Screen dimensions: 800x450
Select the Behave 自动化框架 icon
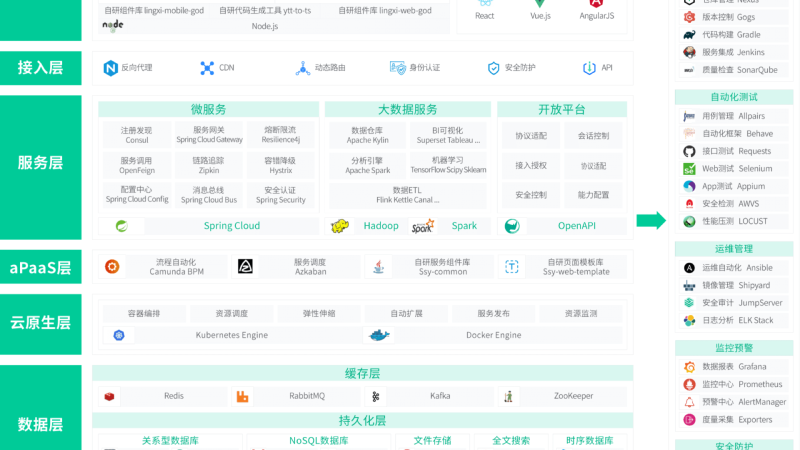pos(689,134)
